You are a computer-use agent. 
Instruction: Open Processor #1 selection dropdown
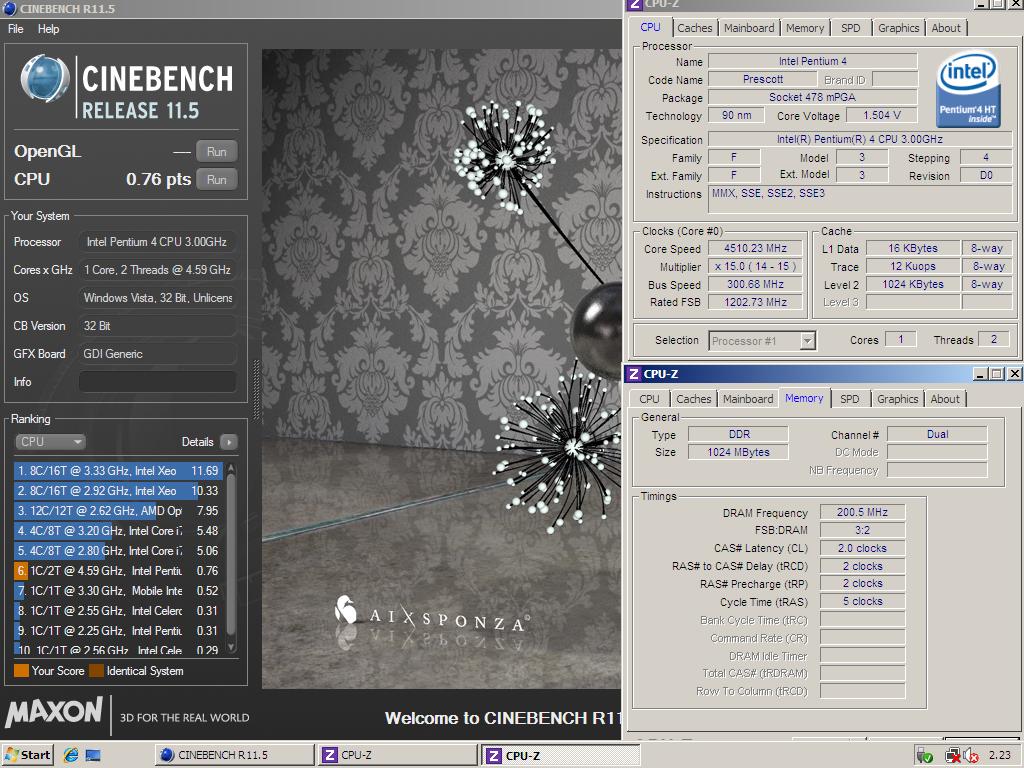[x=762, y=341]
